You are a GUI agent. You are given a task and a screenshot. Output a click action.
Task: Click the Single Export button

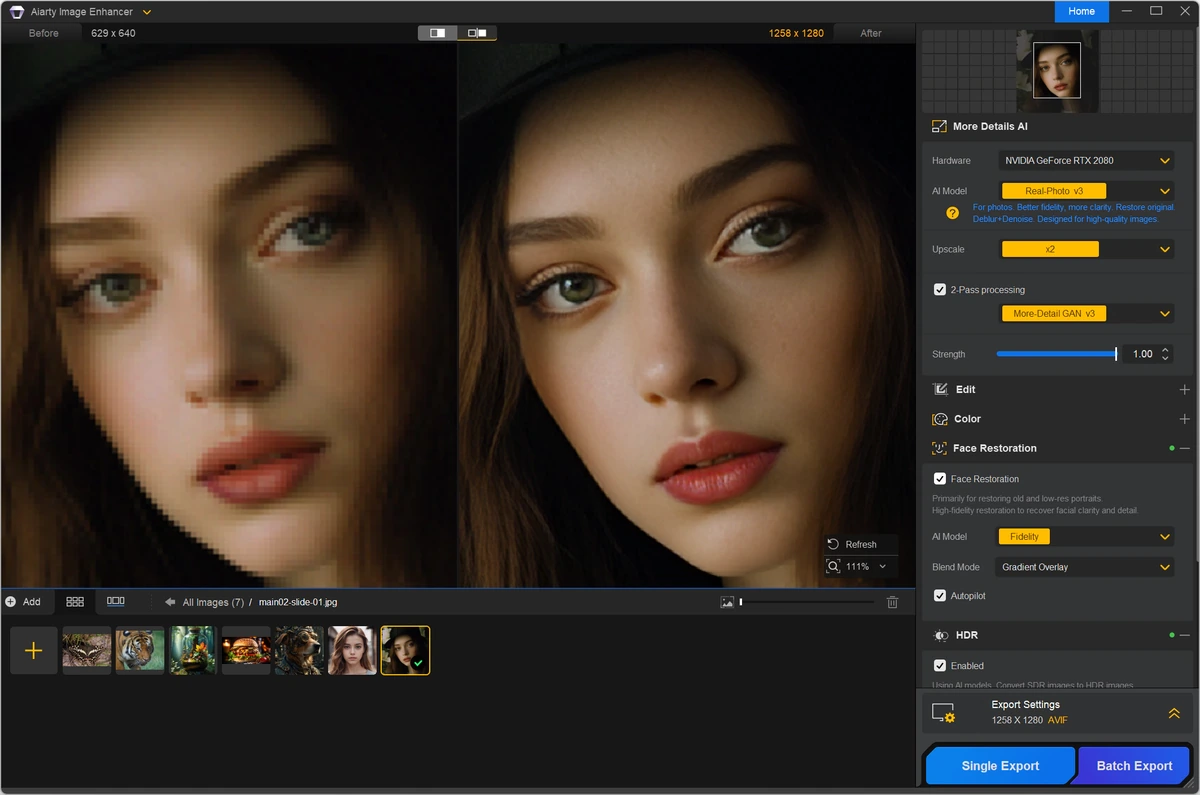click(1000, 766)
